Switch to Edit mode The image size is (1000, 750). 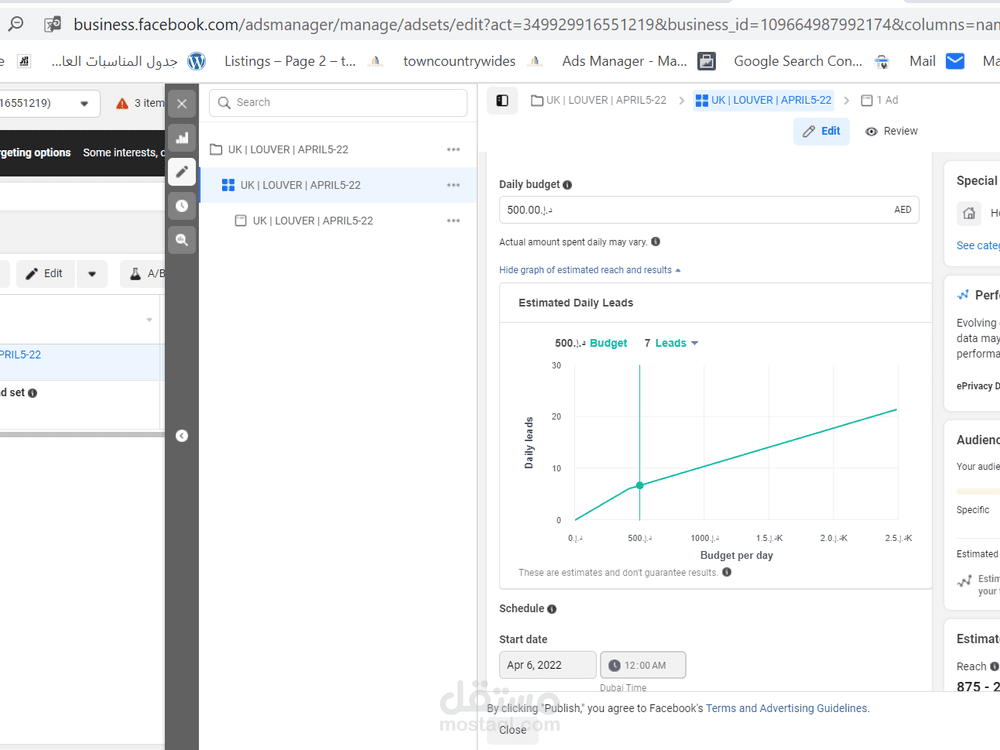[821, 131]
